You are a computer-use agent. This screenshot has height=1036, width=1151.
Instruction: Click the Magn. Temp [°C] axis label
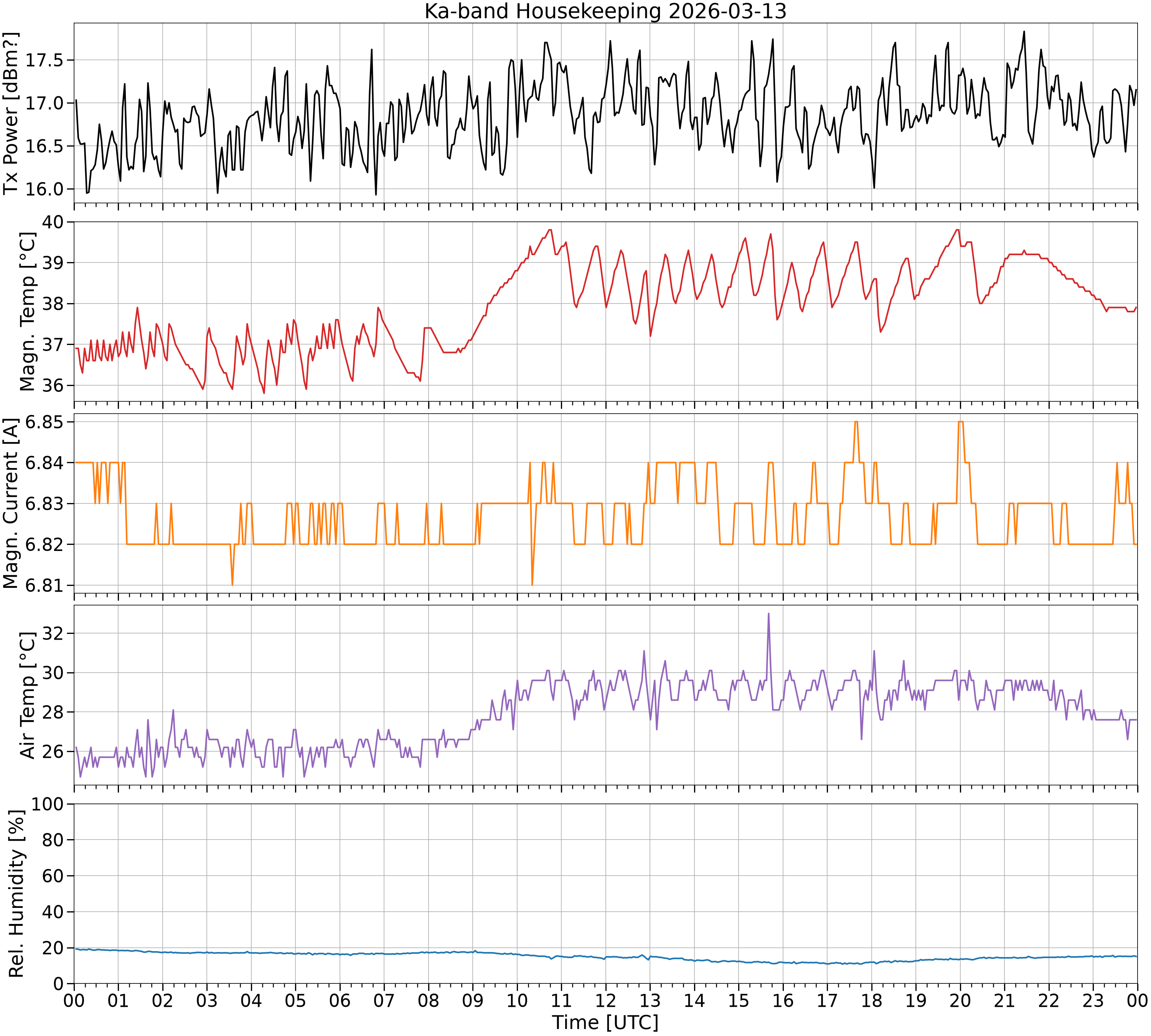[x=27, y=311]
